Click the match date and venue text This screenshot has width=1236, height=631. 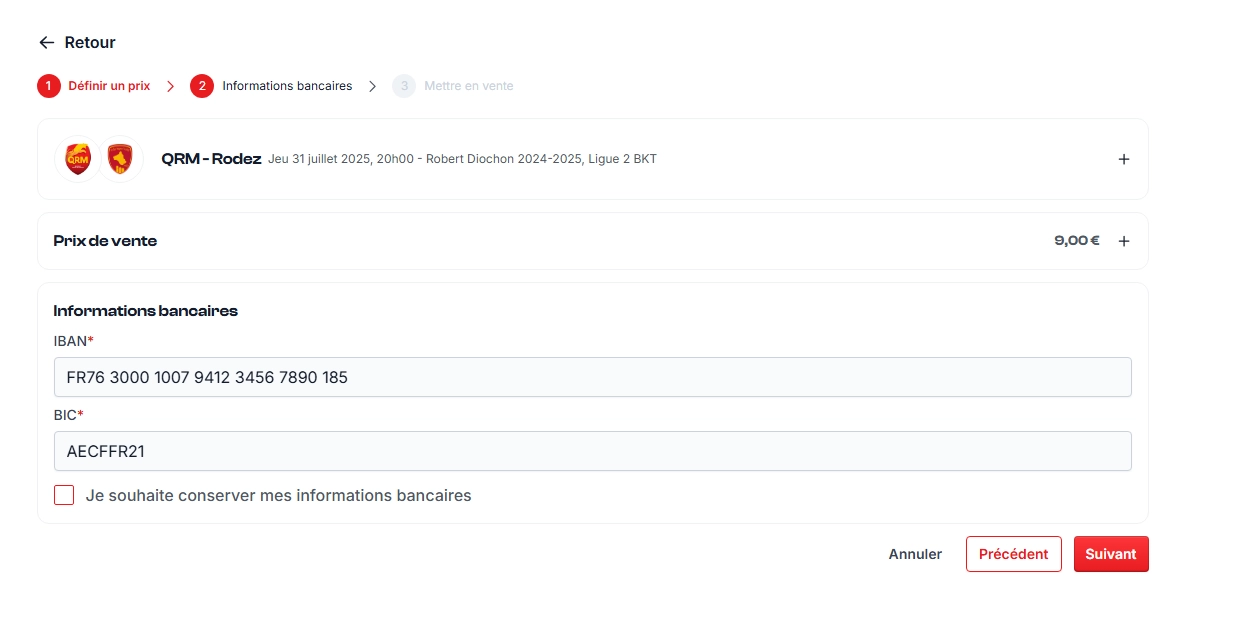[462, 159]
